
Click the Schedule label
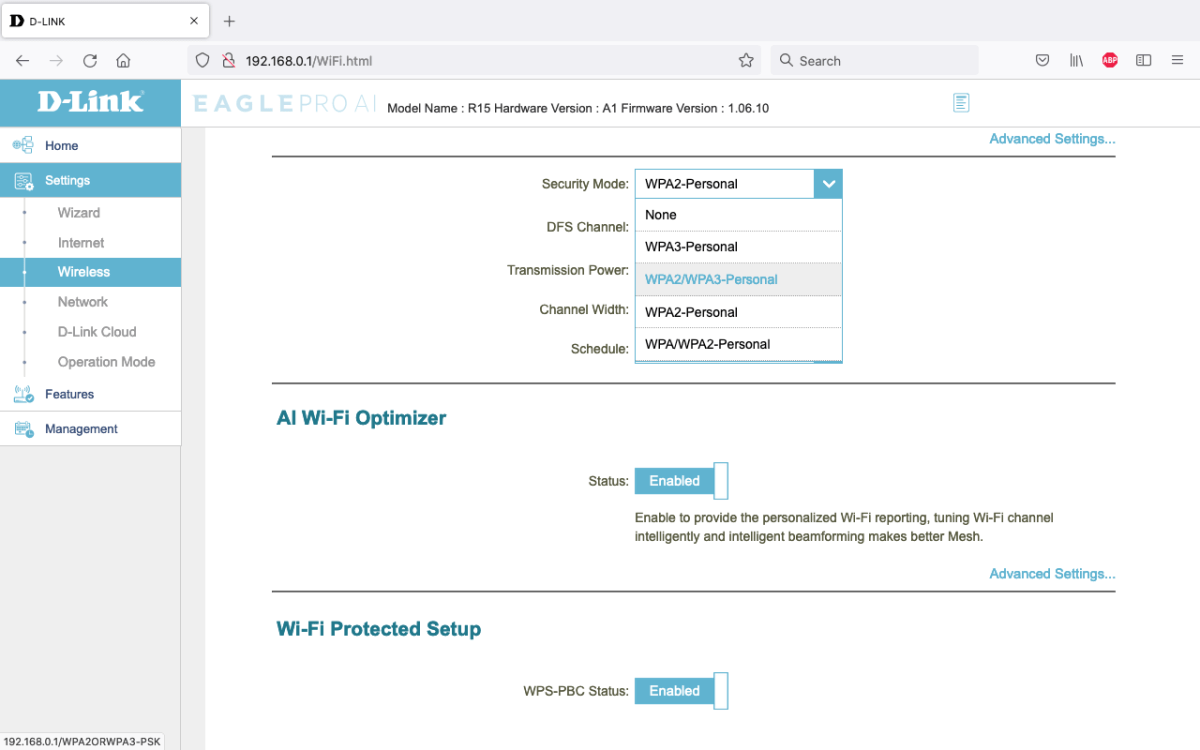point(600,349)
